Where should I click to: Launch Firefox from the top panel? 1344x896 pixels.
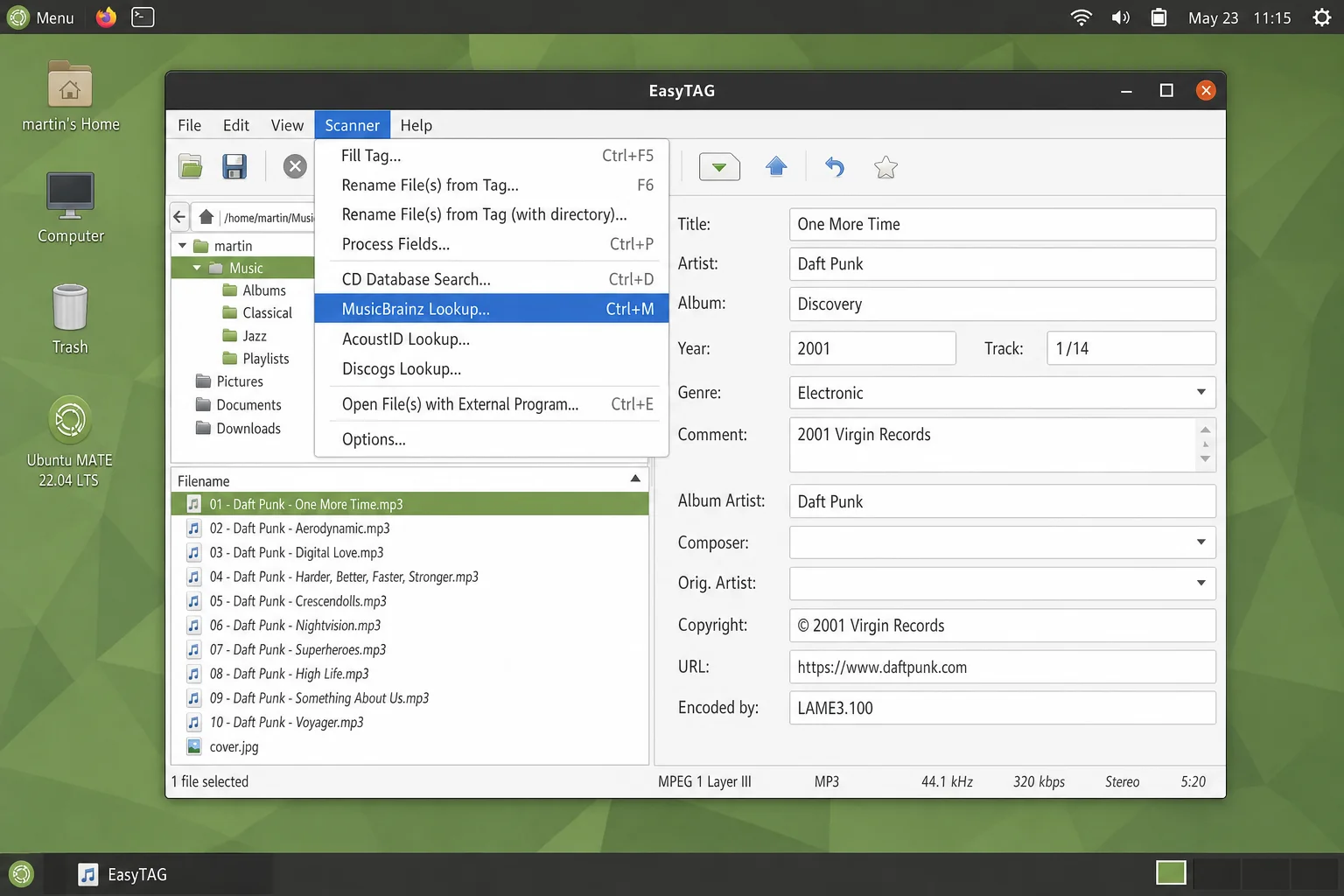coord(106,17)
